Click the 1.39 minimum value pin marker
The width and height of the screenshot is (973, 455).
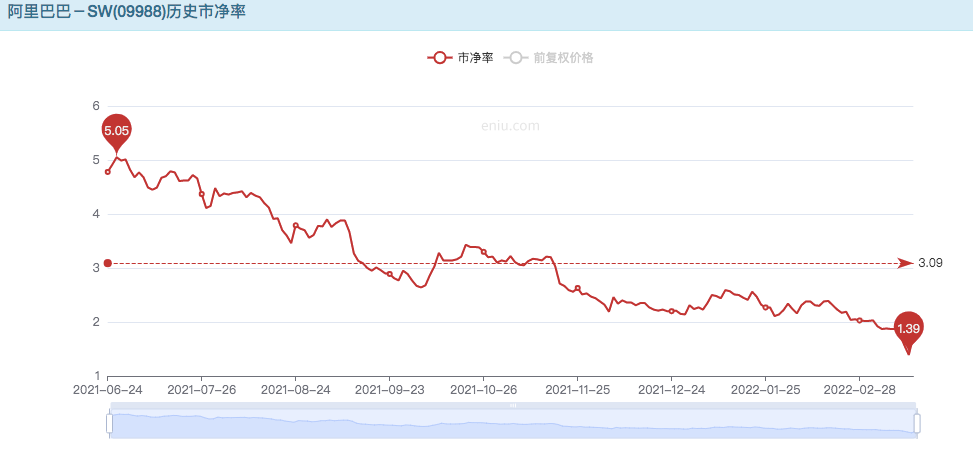click(908, 331)
